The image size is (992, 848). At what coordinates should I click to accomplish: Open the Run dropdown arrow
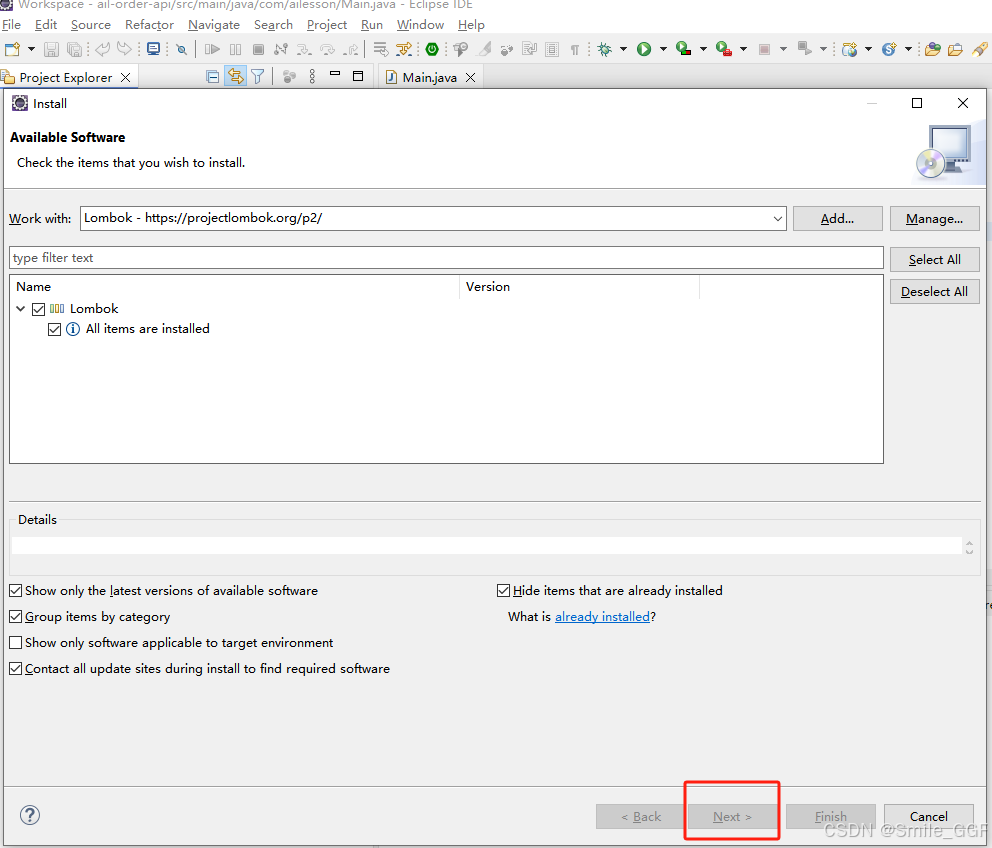pyautogui.click(x=663, y=49)
